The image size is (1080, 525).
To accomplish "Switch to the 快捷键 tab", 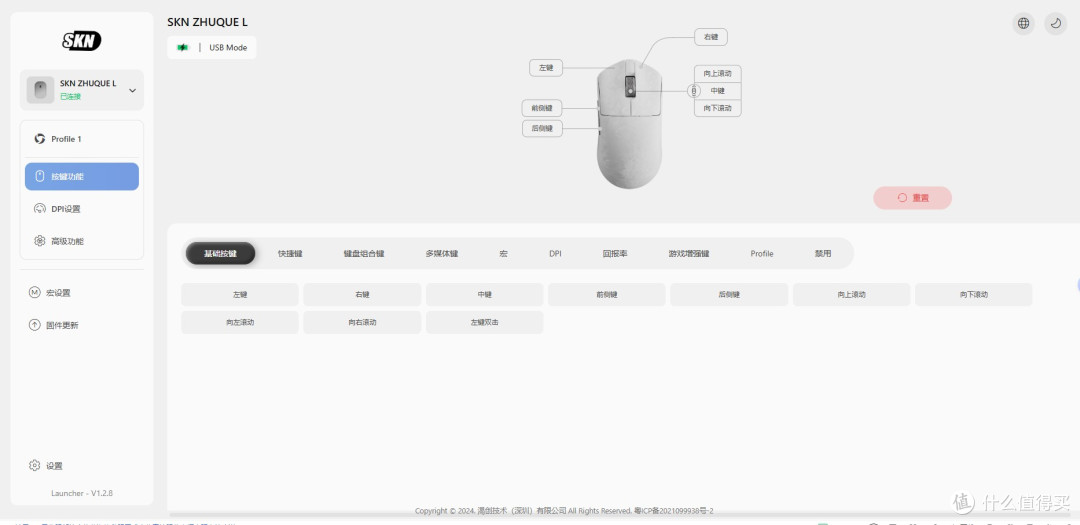I will point(290,254).
